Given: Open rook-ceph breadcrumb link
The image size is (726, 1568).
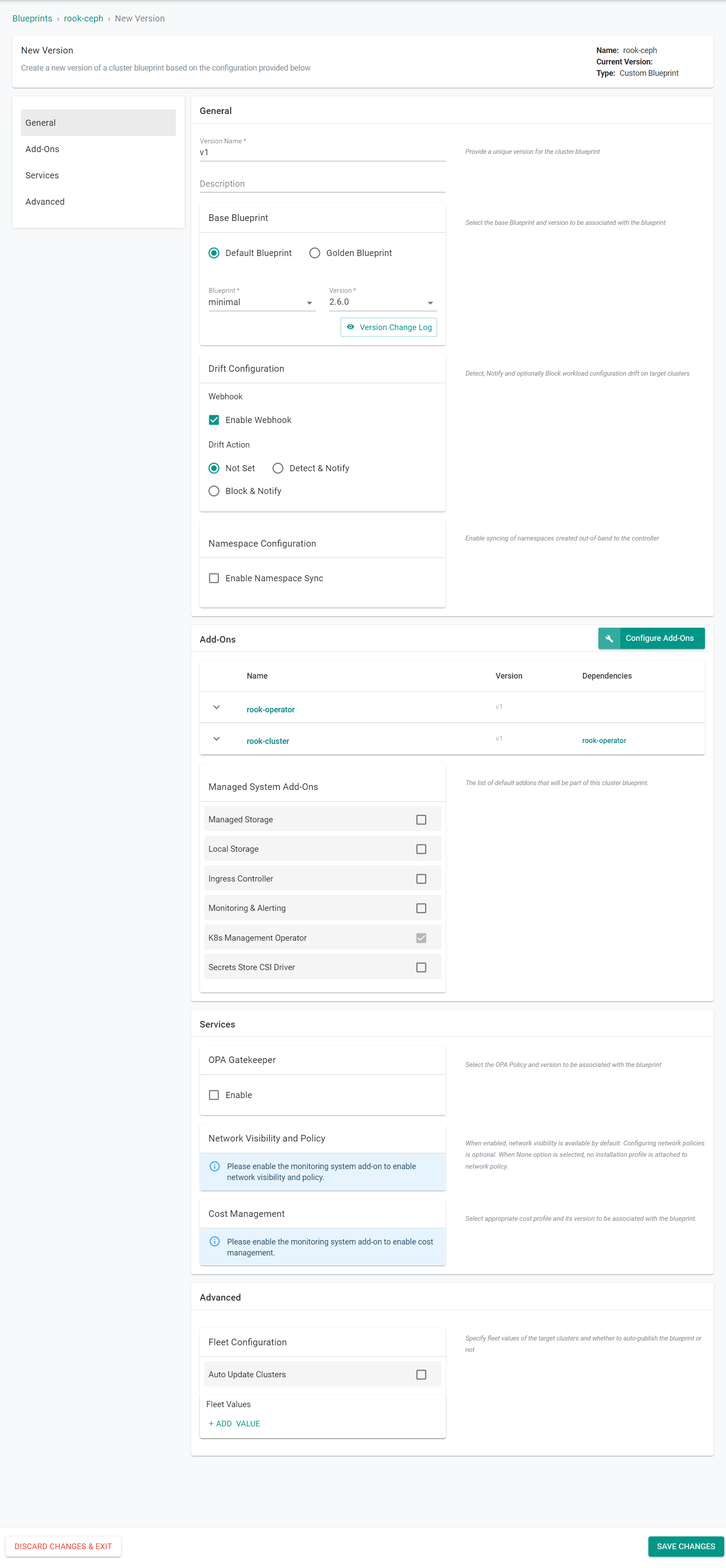Looking at the screenshot, I should [x=83, y=18].
